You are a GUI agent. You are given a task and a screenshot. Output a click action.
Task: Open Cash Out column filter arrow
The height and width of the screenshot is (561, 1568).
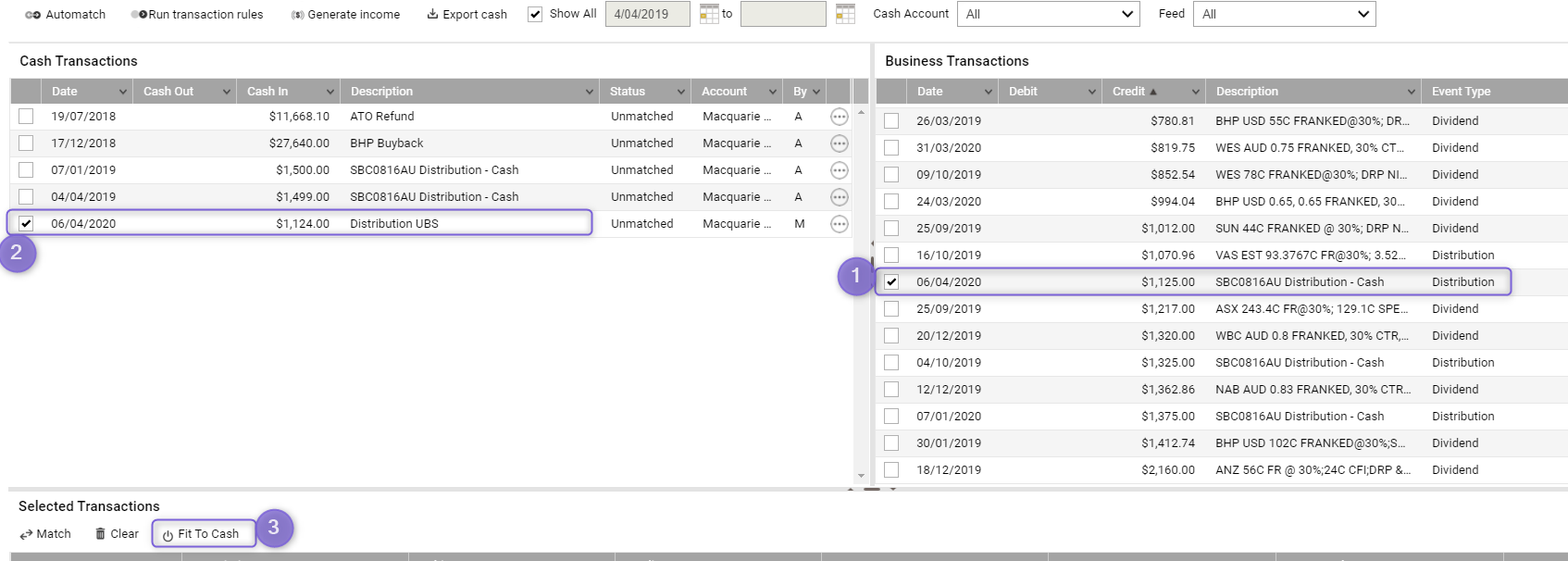[x=227, y=92]
